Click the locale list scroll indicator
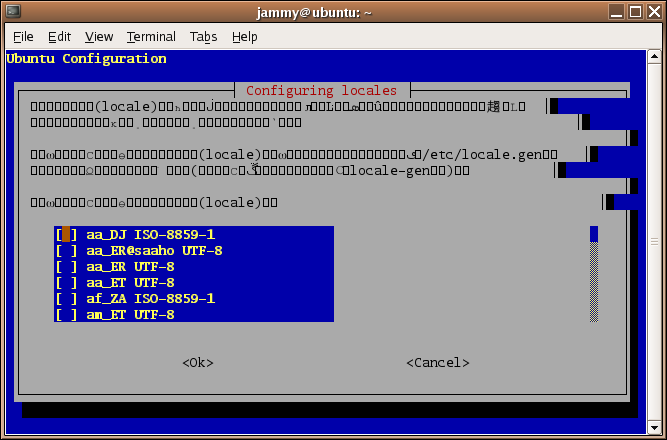 (594, 234)
